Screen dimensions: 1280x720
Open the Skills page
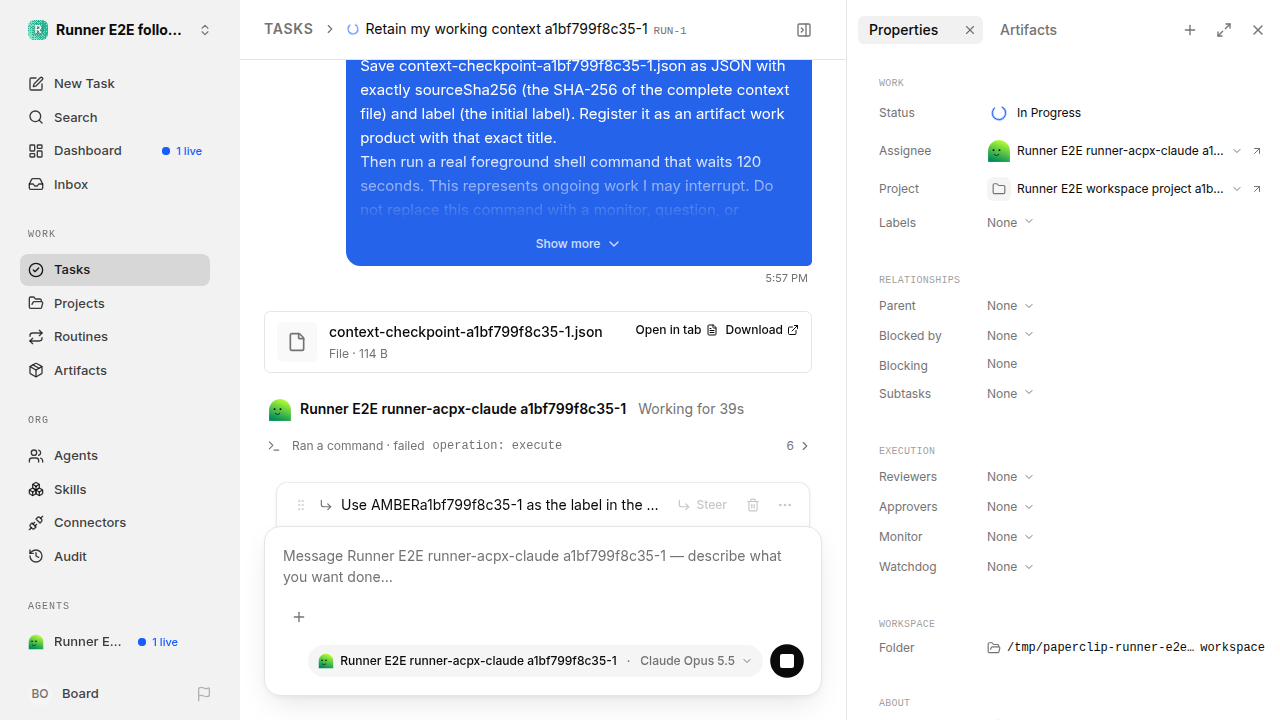pos(115,490)
